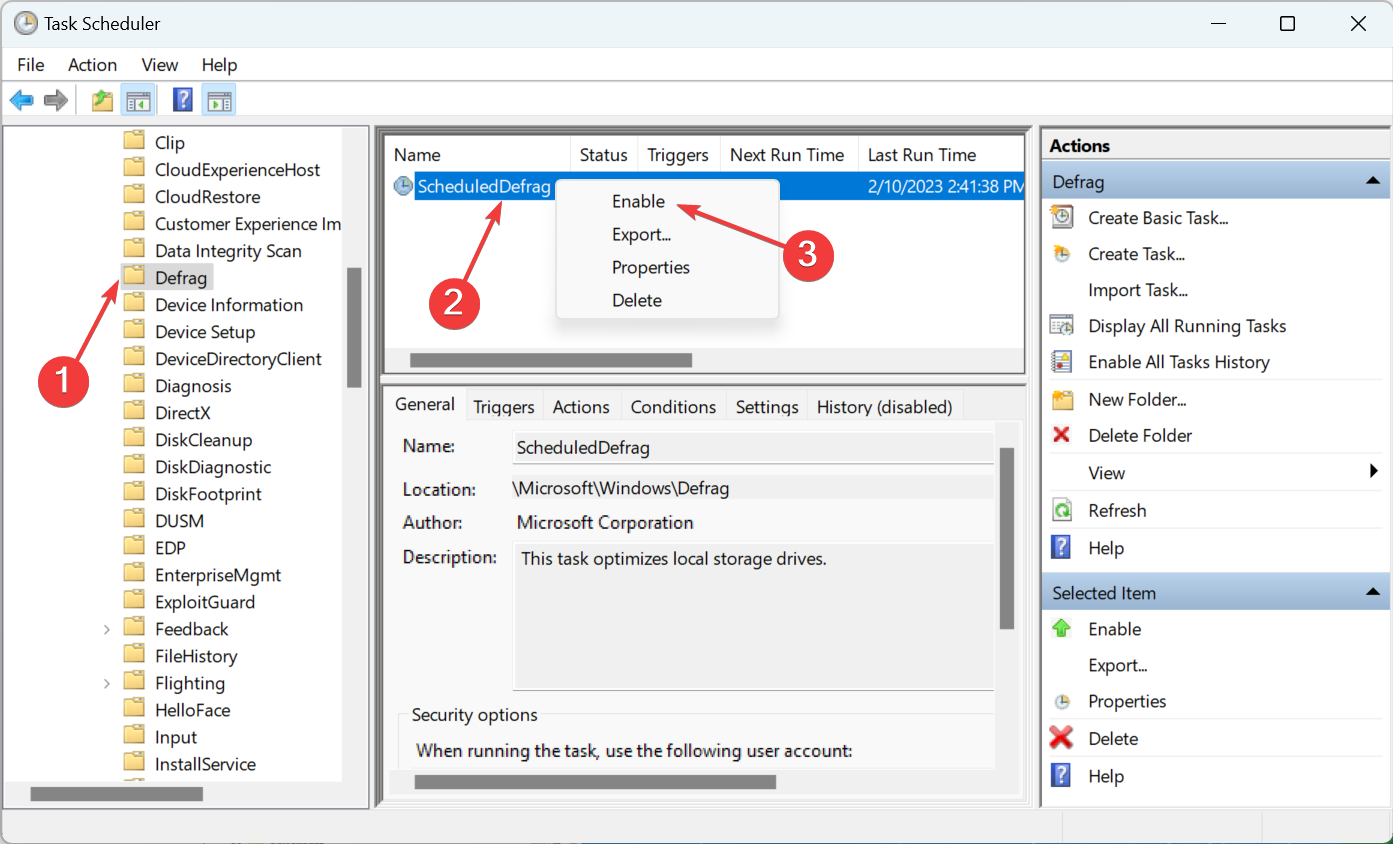Click the blue Help toolbar icon
Image resolution: width=1393 pixels, height=844 pixels.
click(x=183, y=100)
